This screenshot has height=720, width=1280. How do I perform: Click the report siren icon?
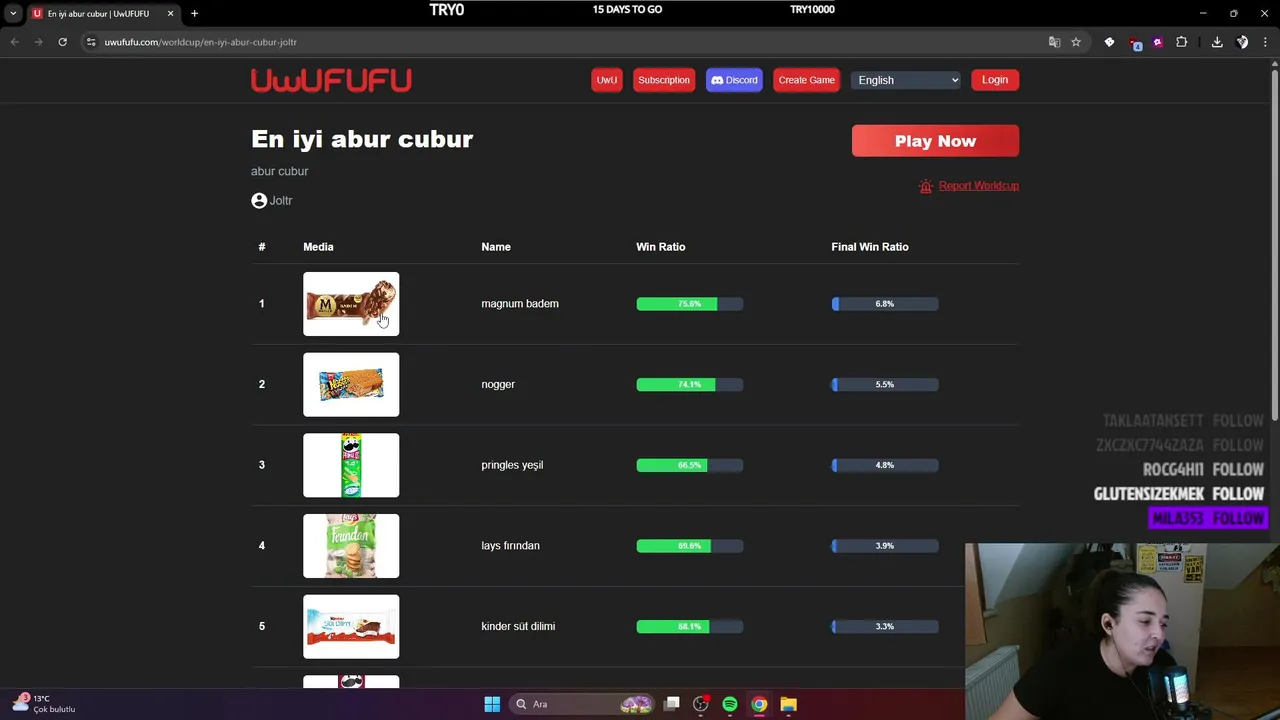tap(925, 186)
